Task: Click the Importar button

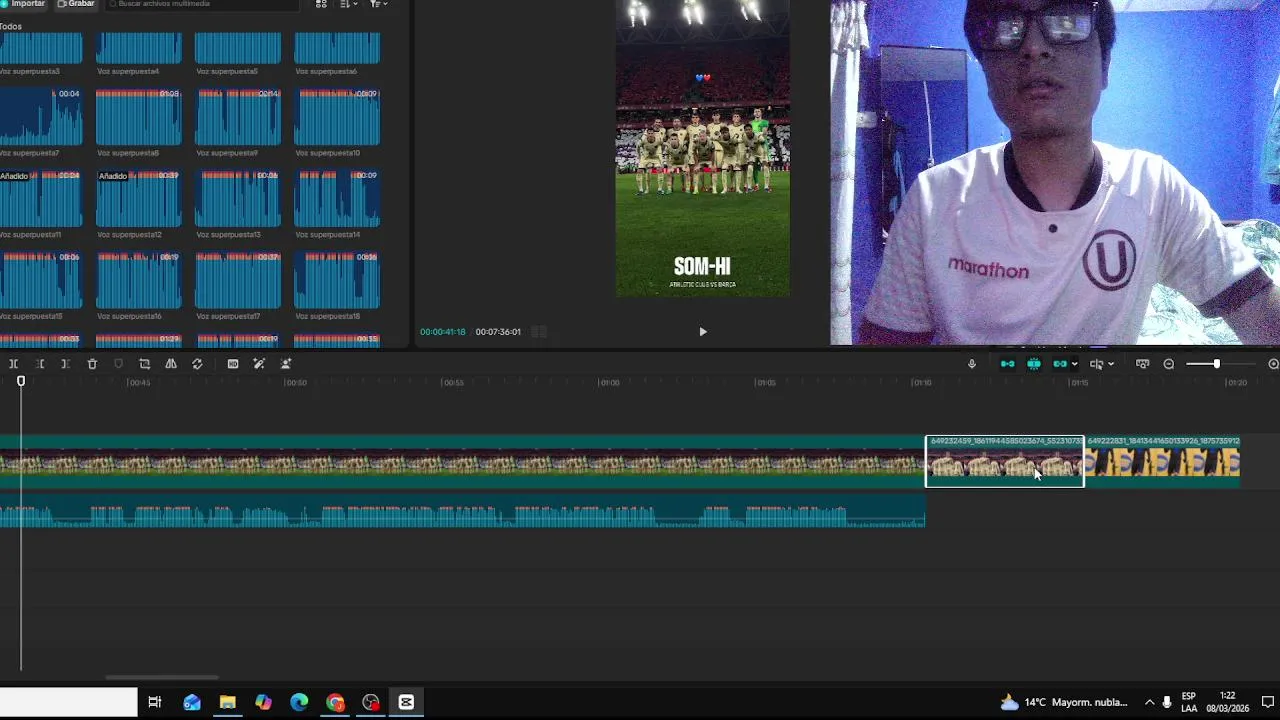Action: tap(24, 4)
